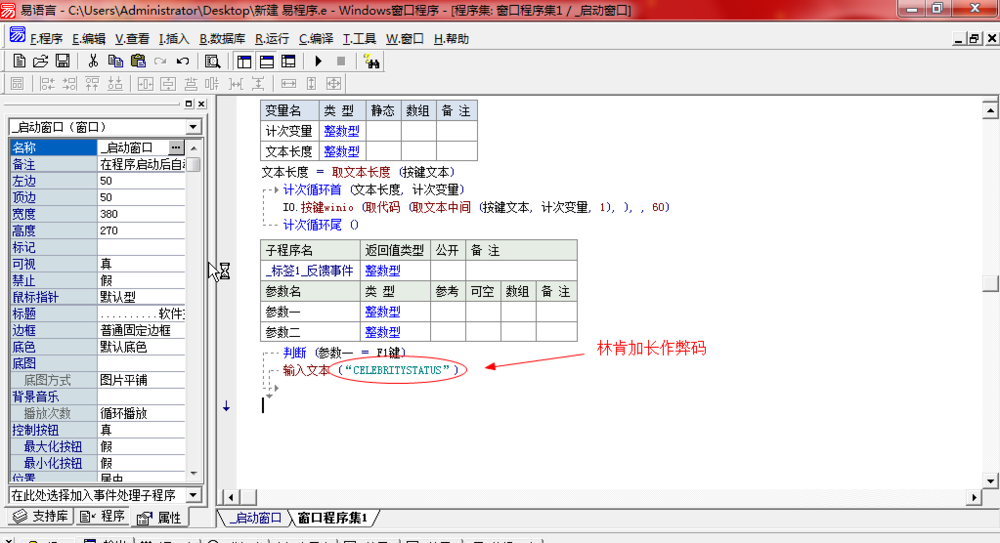Toggle the combined panel layout icon
The image size is (1000, 543).
288,61
